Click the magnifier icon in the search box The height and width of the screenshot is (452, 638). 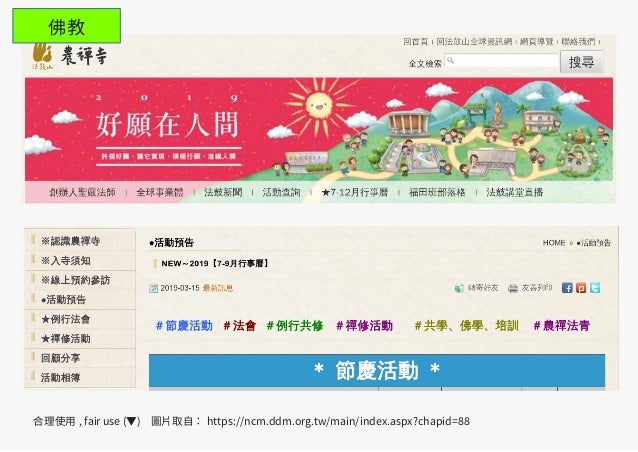click(450, 60)
